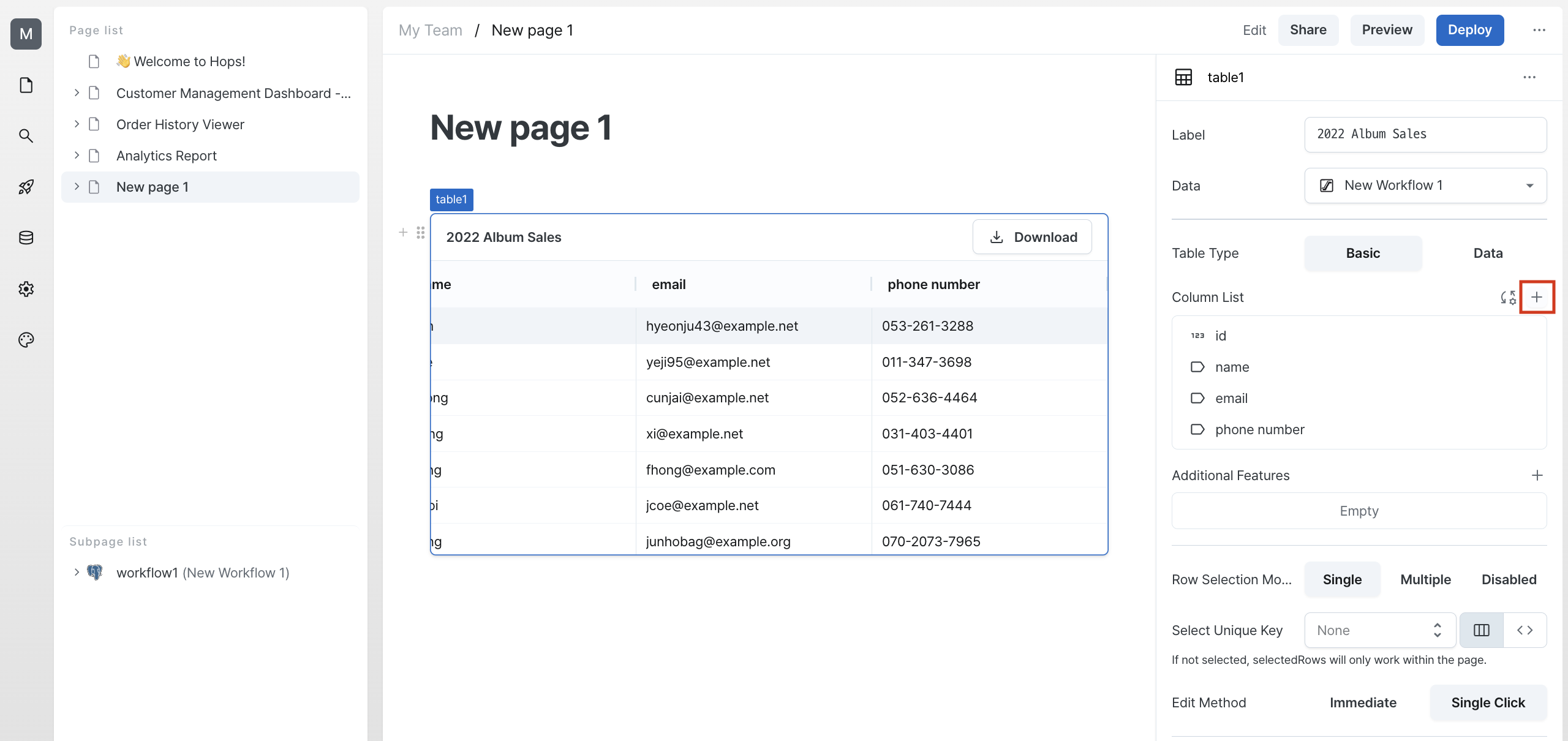Viewport: 1568px width, 741px height.
Task: Click the M team avatar icon
Action: coord(26,34)
